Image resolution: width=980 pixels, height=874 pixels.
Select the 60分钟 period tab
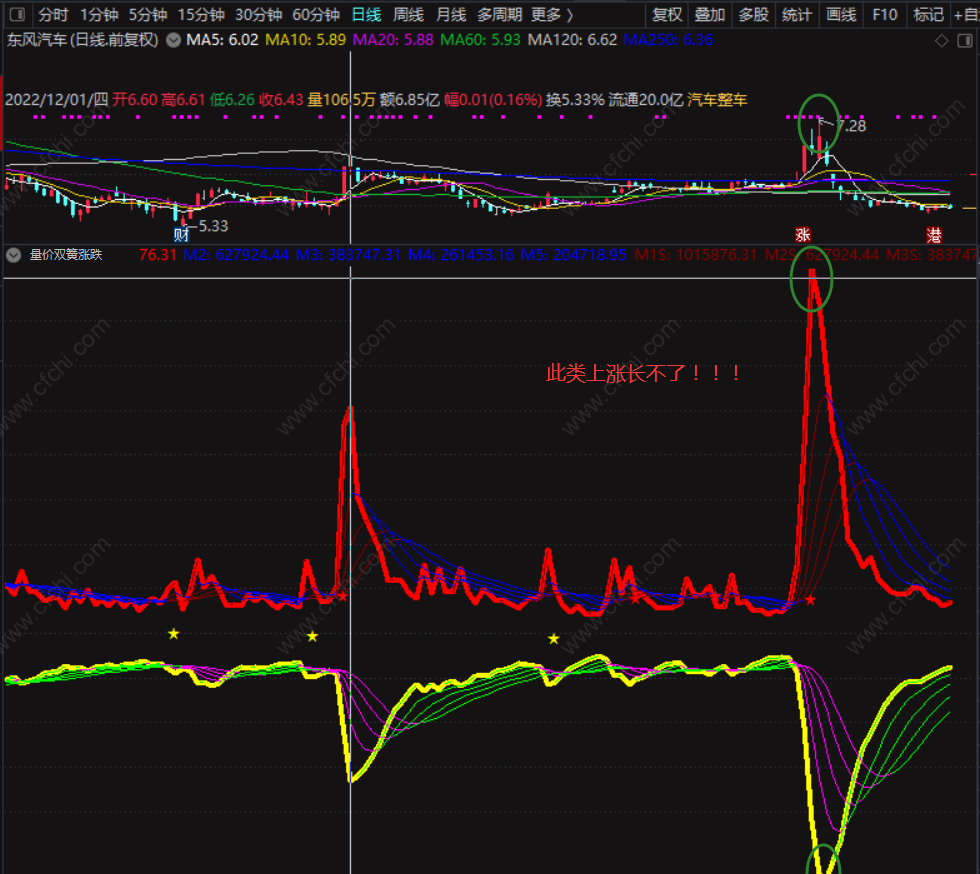(316, 14)
